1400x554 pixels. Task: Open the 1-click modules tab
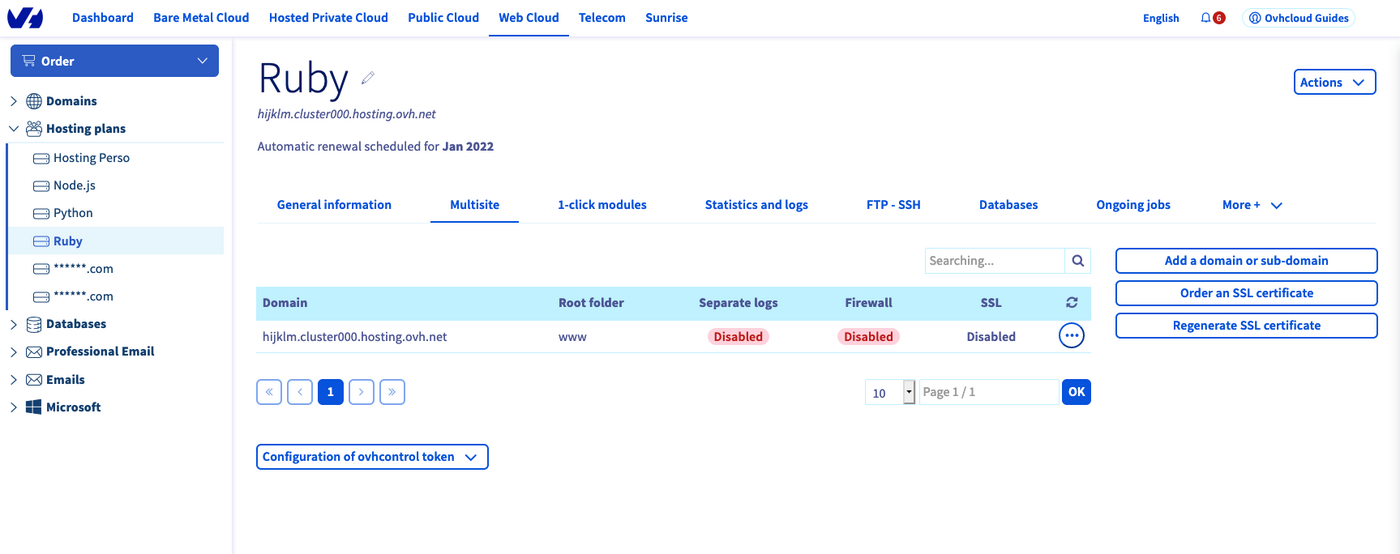602,205
